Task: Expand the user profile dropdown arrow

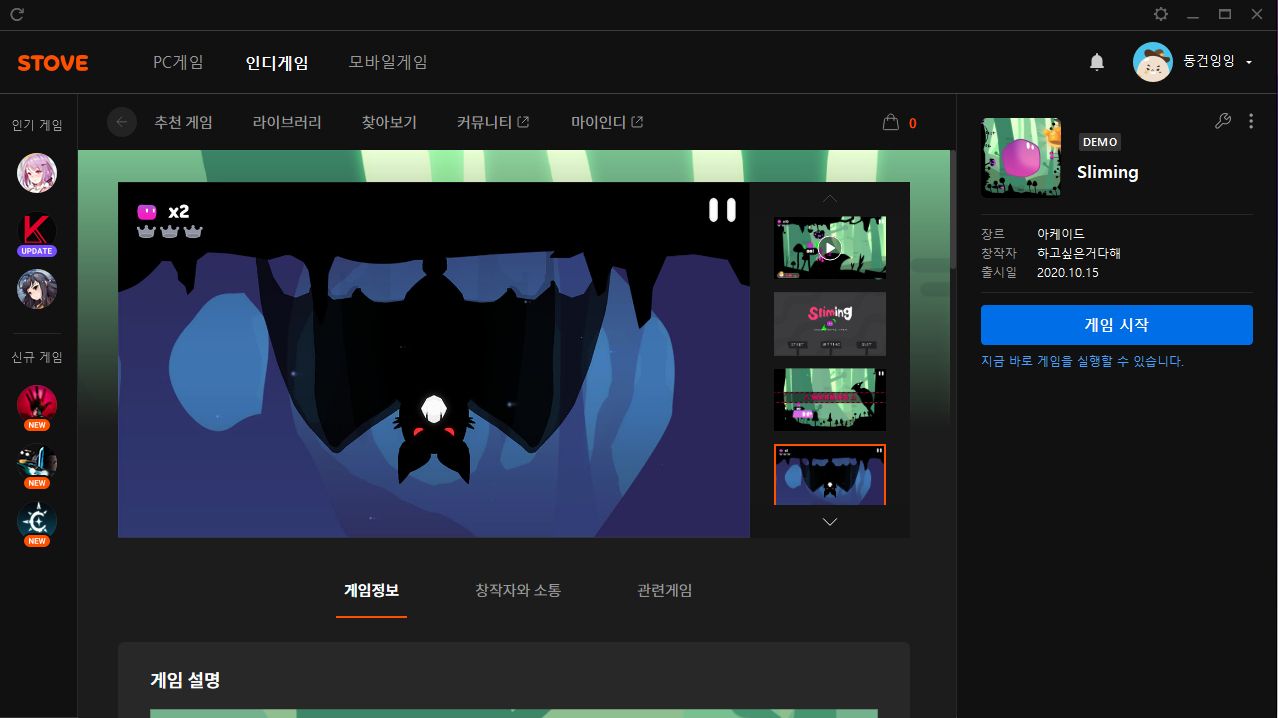Action: click(x=1249, y=63)
